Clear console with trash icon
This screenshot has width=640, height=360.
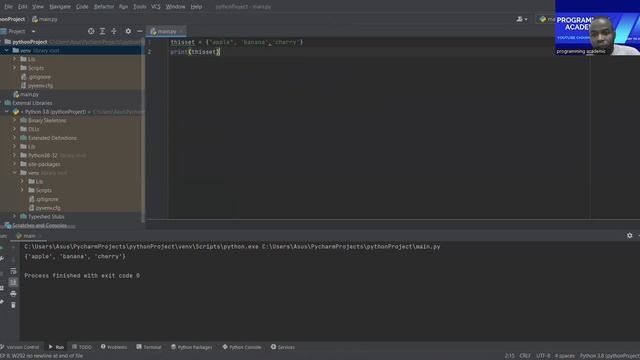13,305
